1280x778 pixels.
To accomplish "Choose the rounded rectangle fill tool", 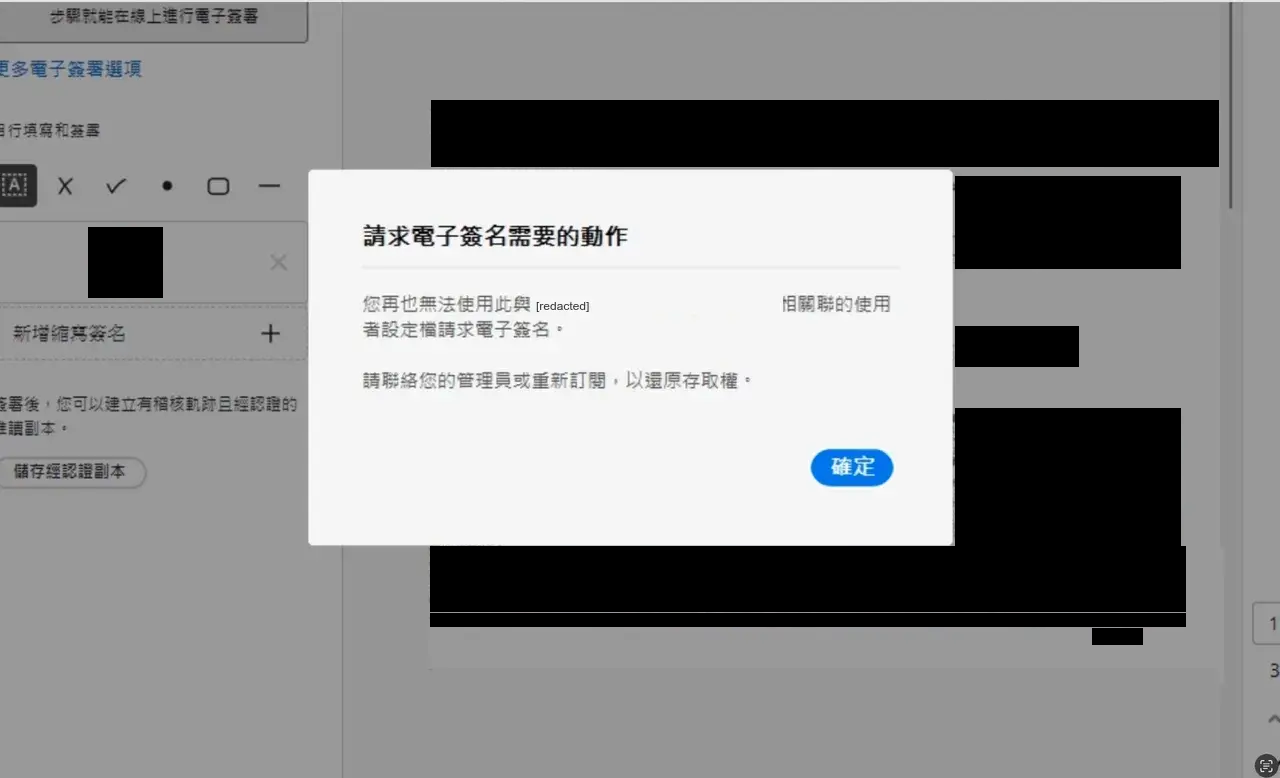I will coord(218,186).
